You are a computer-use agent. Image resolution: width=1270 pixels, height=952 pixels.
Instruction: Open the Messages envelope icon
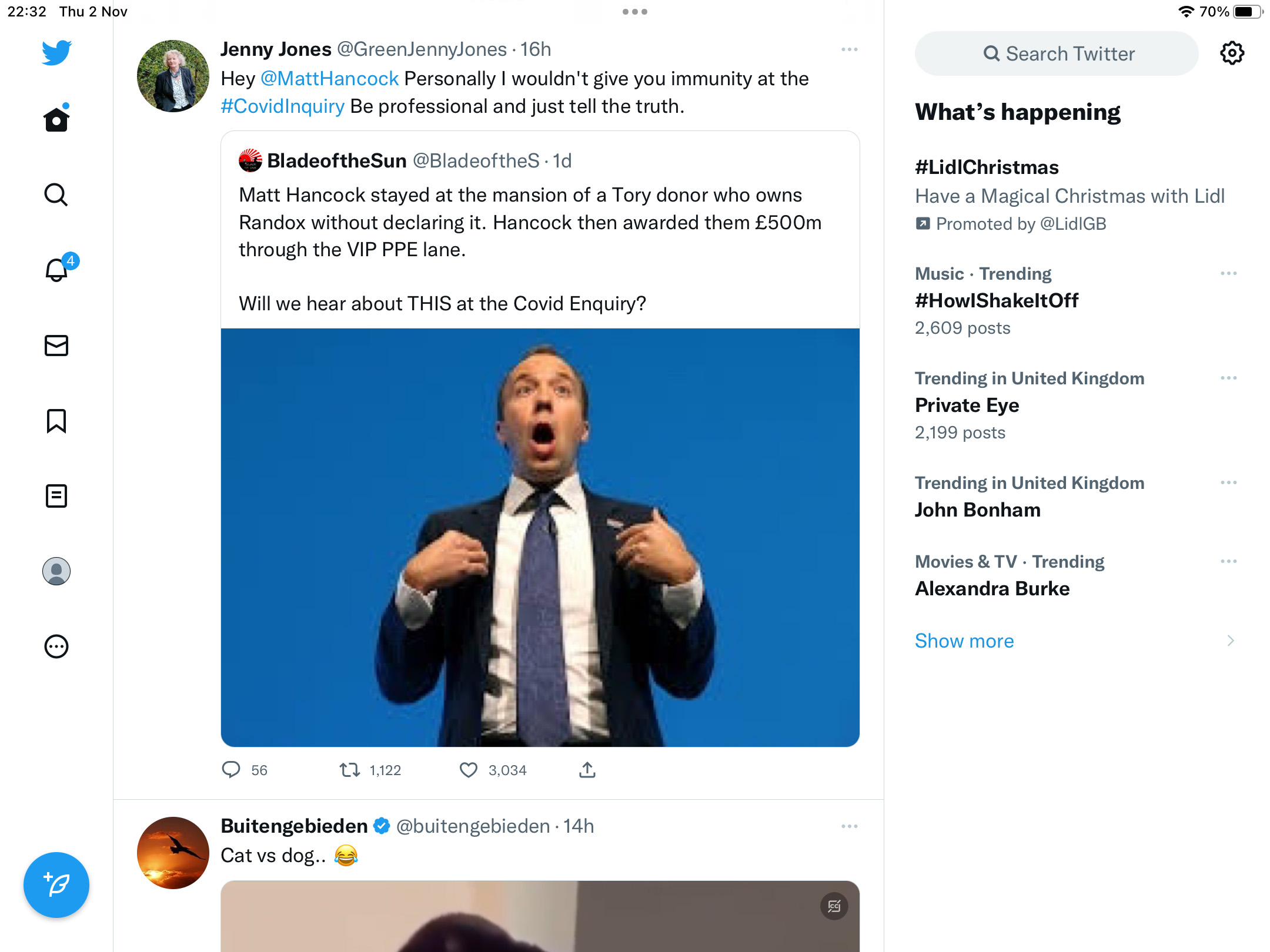pyautogui.click(x=56, y=346)
